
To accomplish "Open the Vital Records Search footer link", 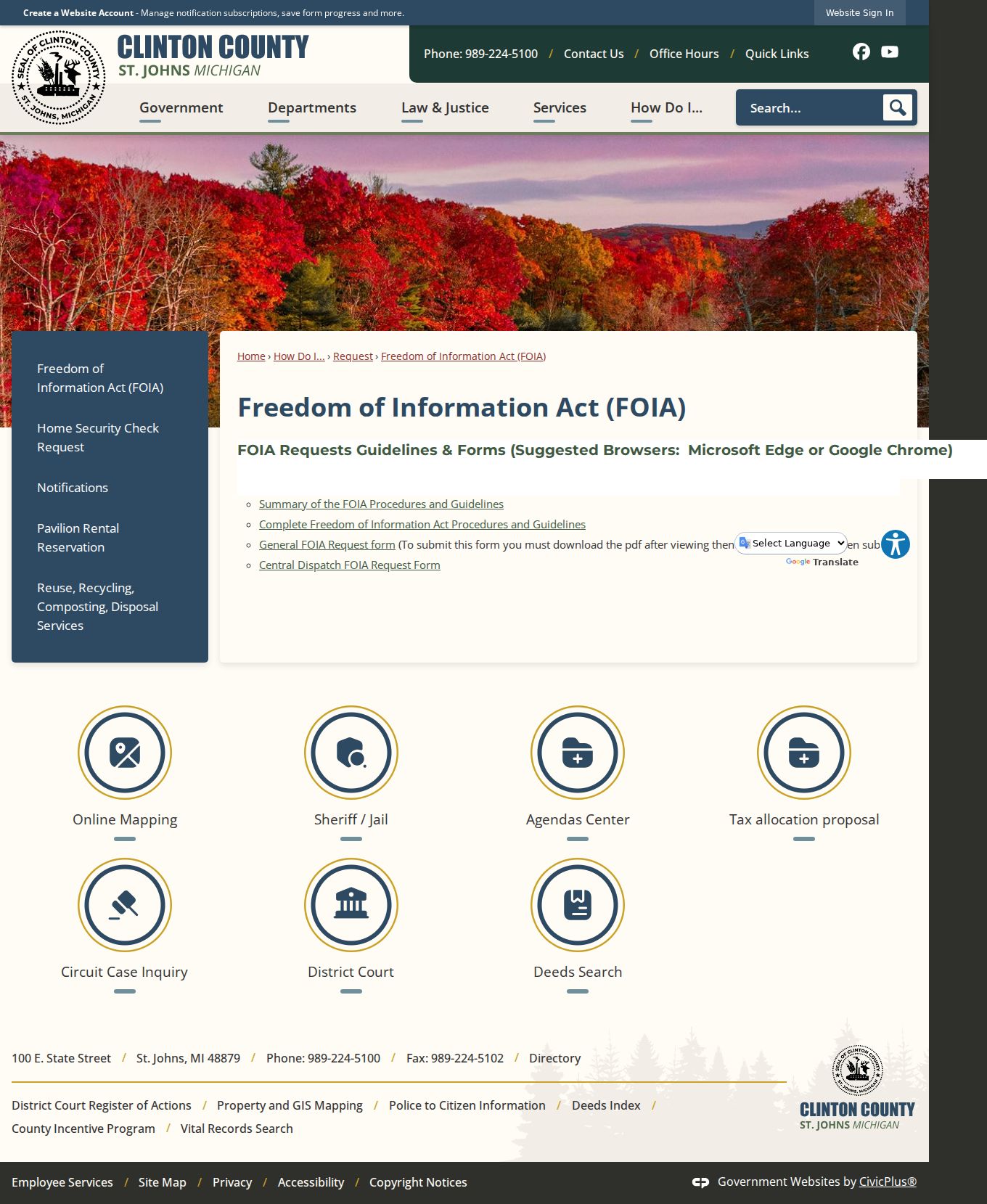I will click(x=237, y=1129).
